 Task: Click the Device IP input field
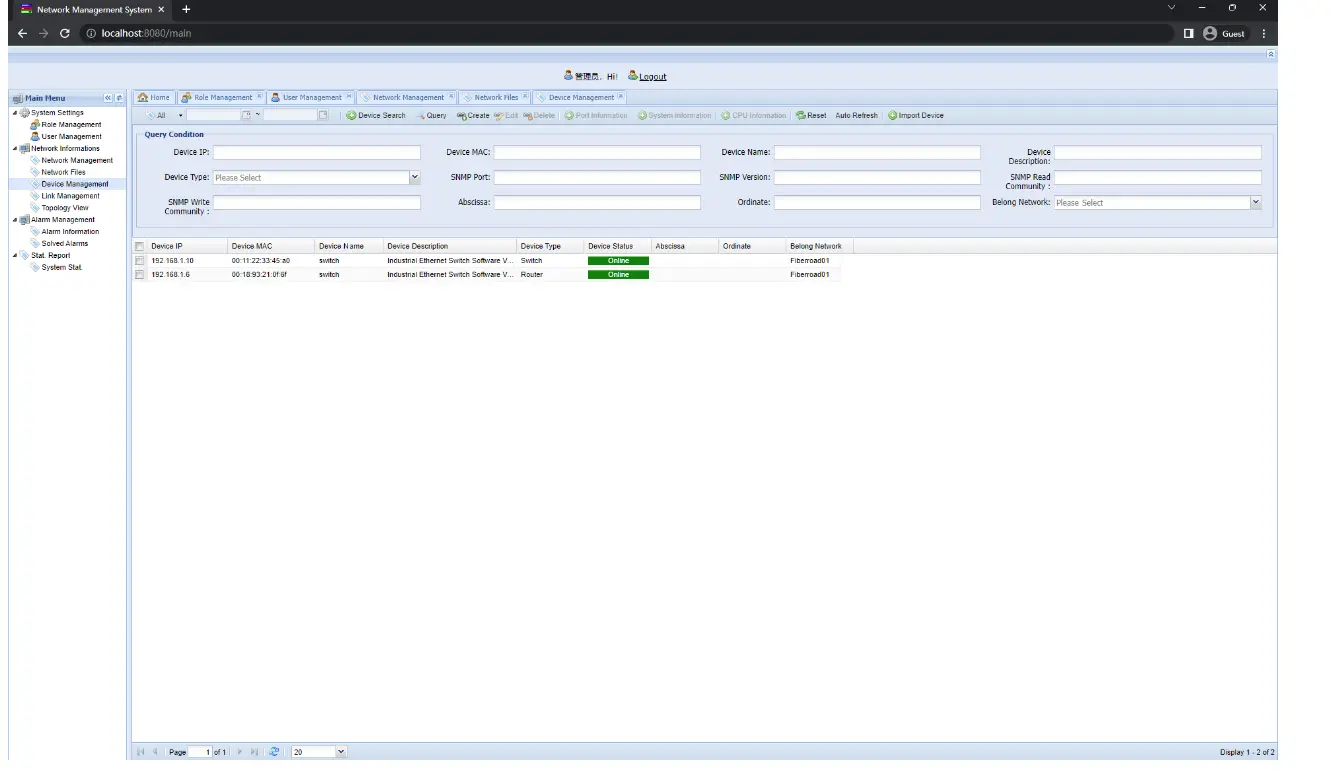pos(317,152)
